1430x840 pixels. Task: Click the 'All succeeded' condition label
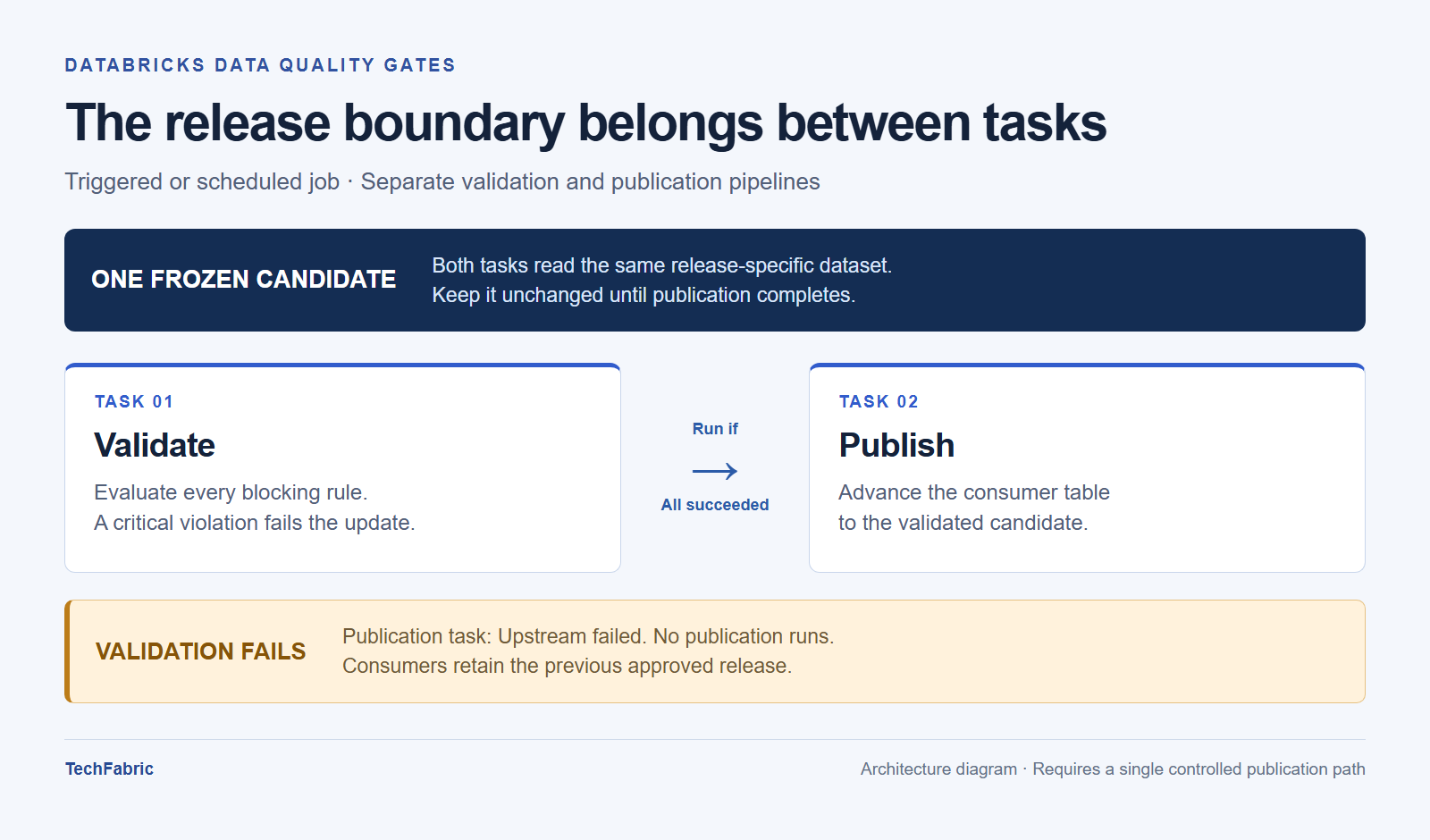pos(715,505)
